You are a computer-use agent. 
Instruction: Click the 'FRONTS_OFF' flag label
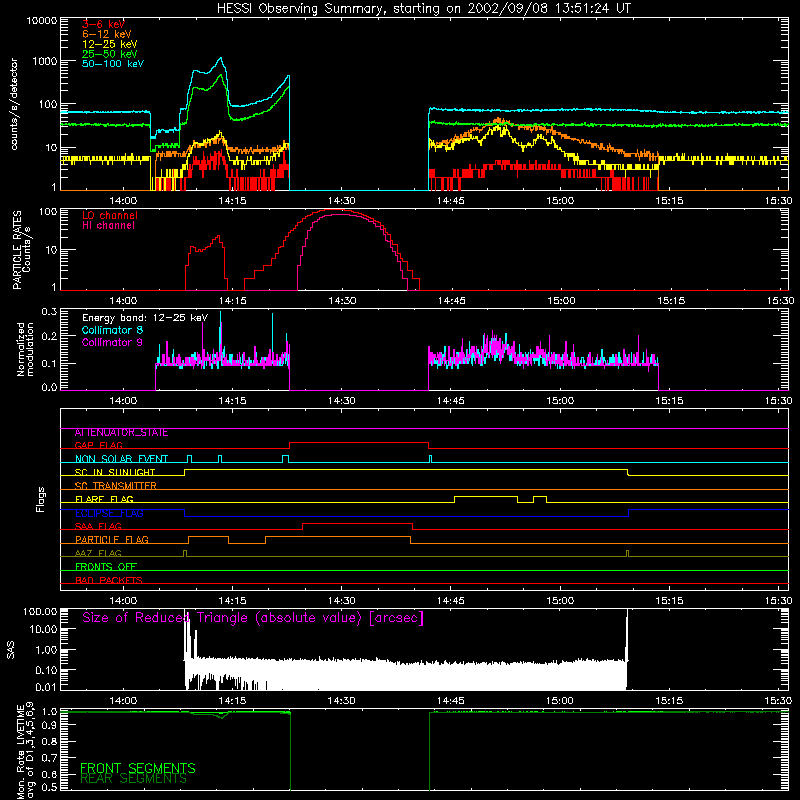click(x=106, y=567)
